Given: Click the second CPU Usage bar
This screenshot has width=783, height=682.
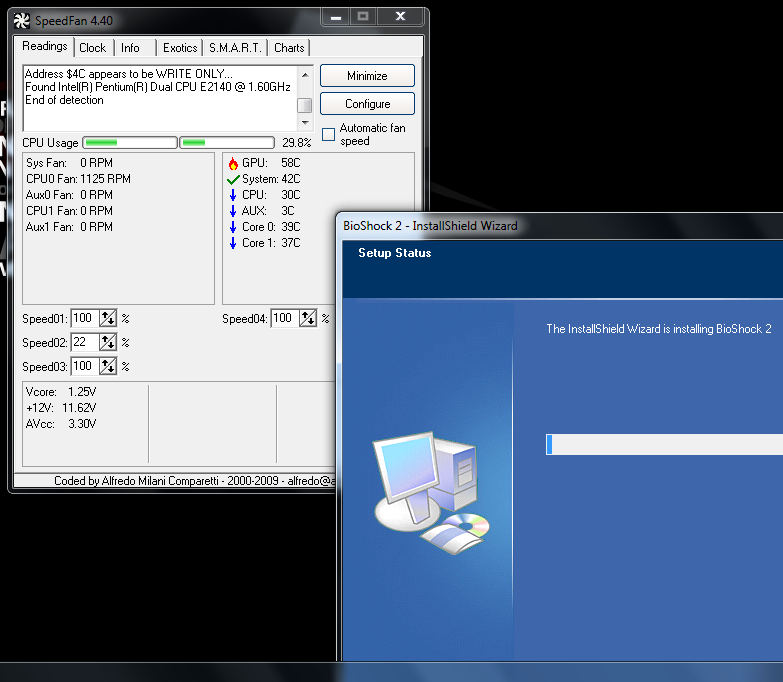Looking at the screenshot, I should 227,143.
